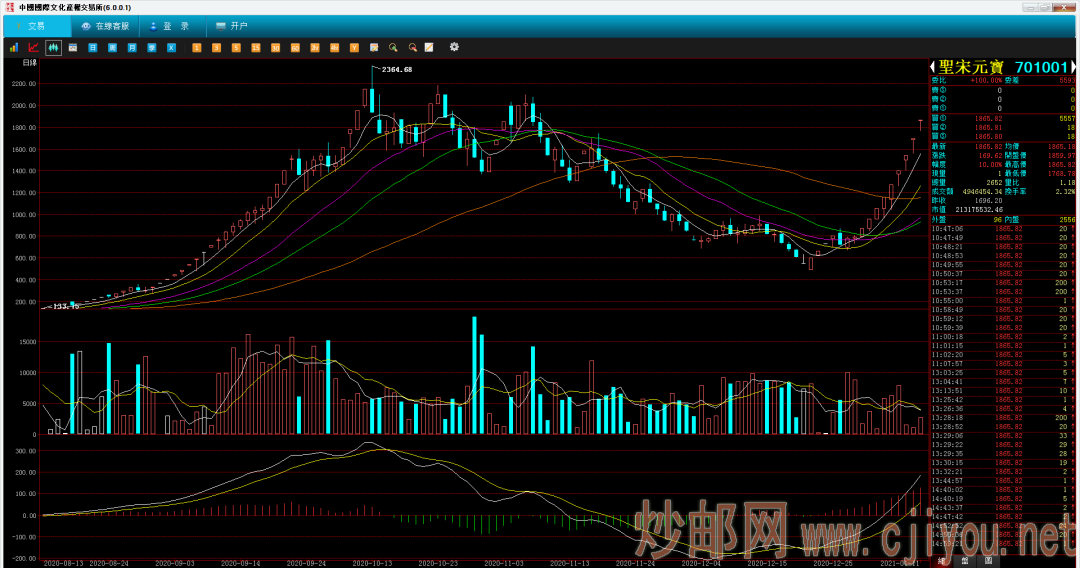Go to previous symbol with left arrow
This screenshot has height=568, width=1080.
coord(933,67)
